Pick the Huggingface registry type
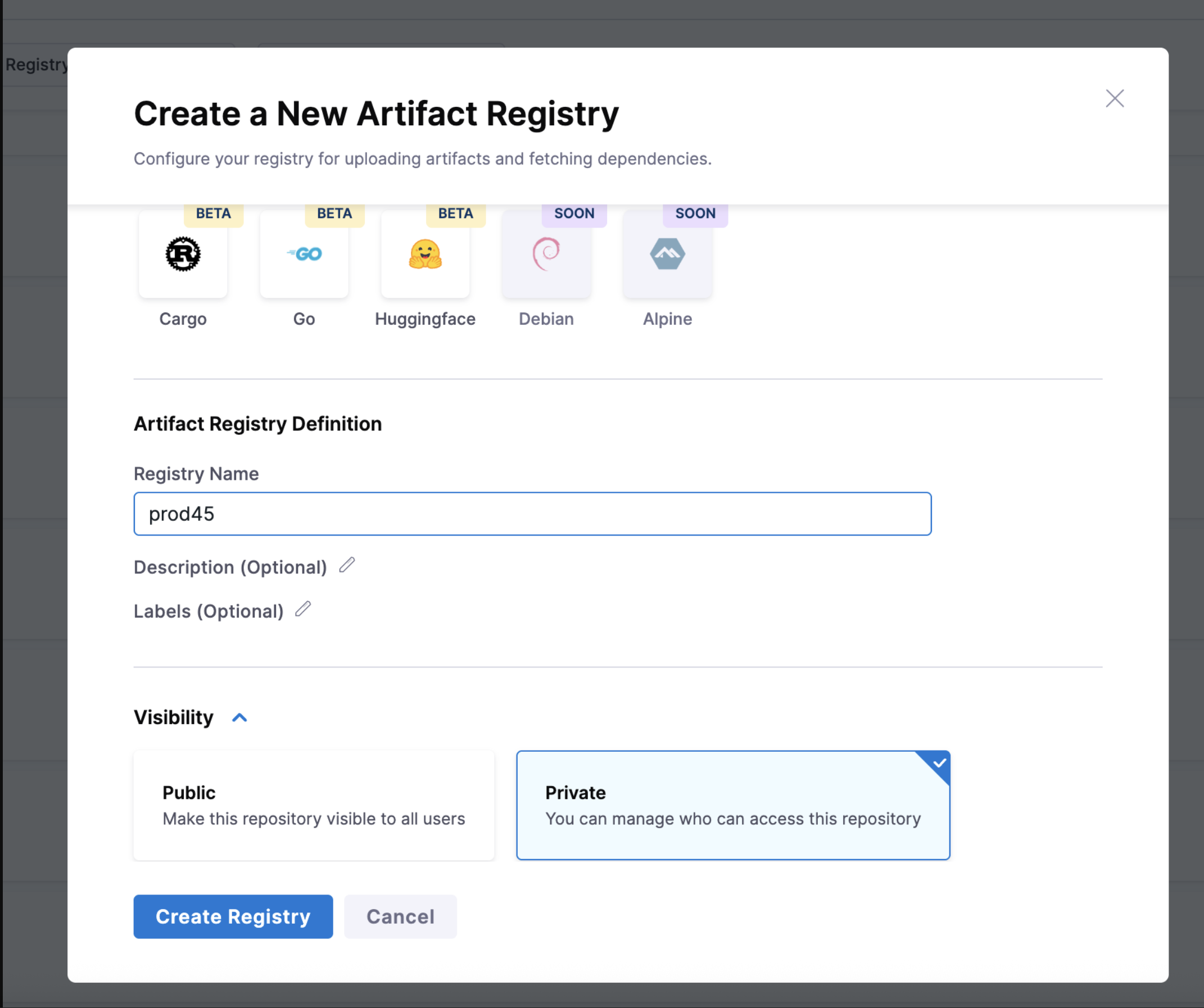 pos(425,255)
